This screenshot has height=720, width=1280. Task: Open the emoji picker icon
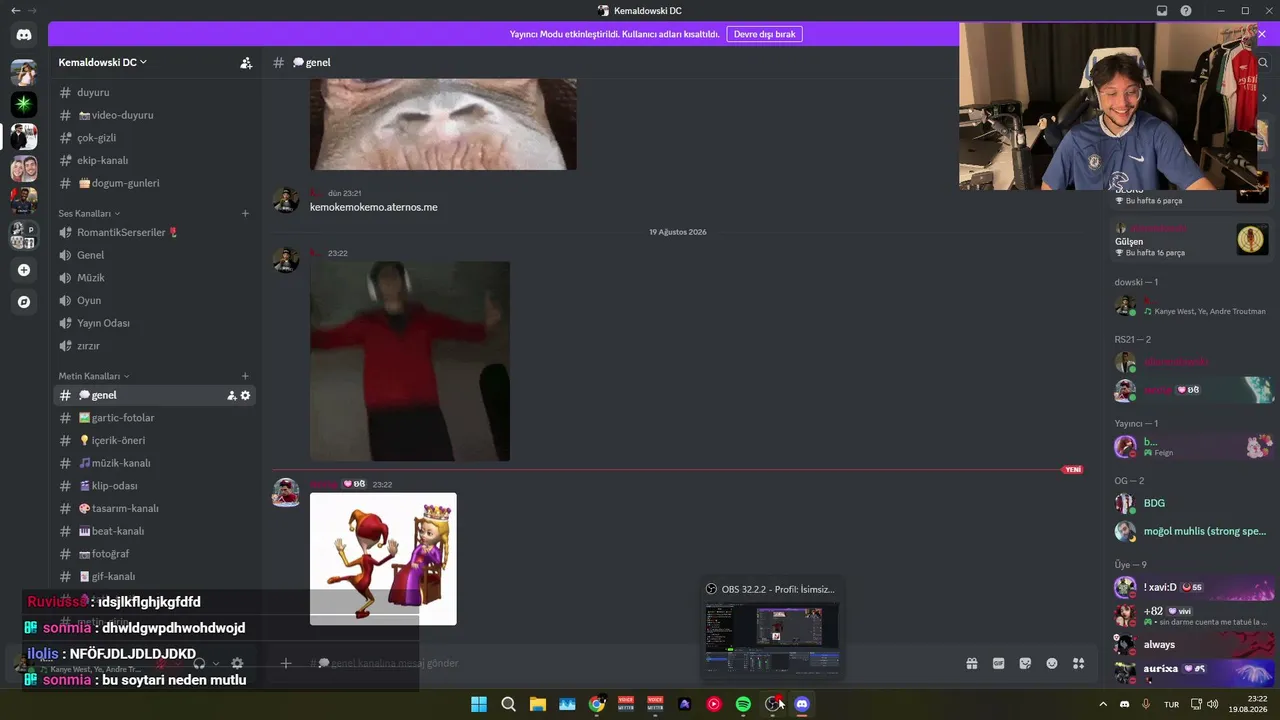[1052, 663]
